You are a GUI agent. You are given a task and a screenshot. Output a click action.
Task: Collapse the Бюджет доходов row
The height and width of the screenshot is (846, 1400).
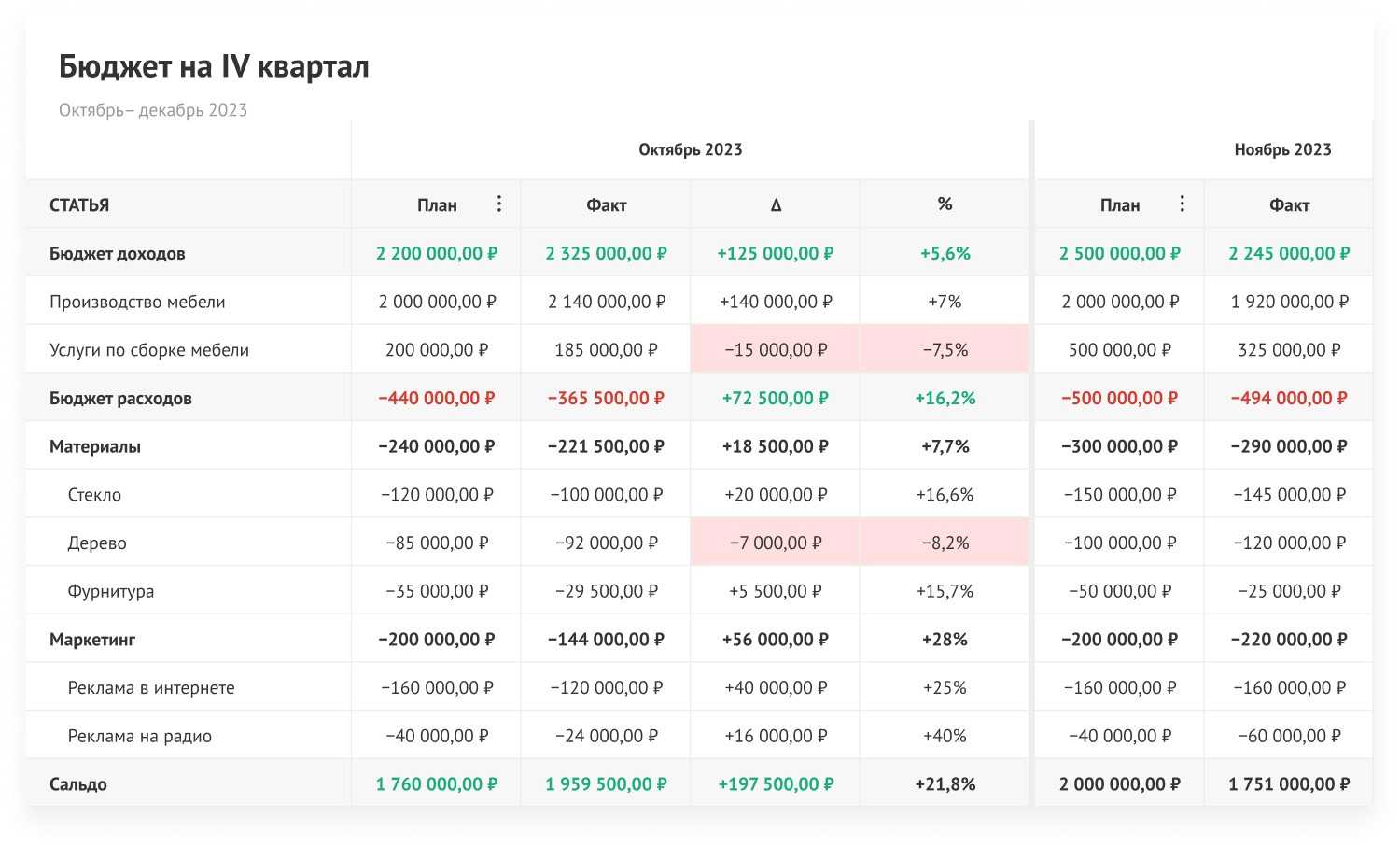[x=117, y=253]
